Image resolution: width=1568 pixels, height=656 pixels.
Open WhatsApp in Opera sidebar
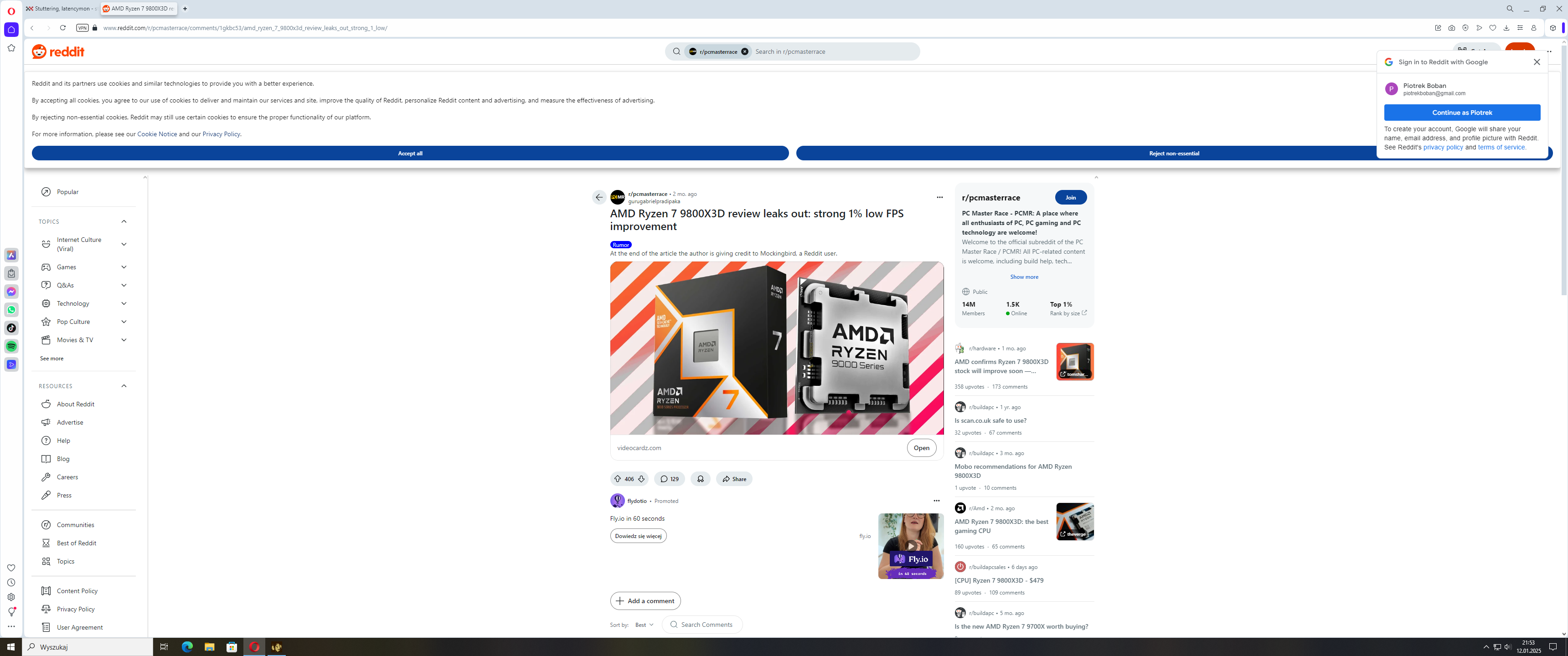tap(11, 310)
